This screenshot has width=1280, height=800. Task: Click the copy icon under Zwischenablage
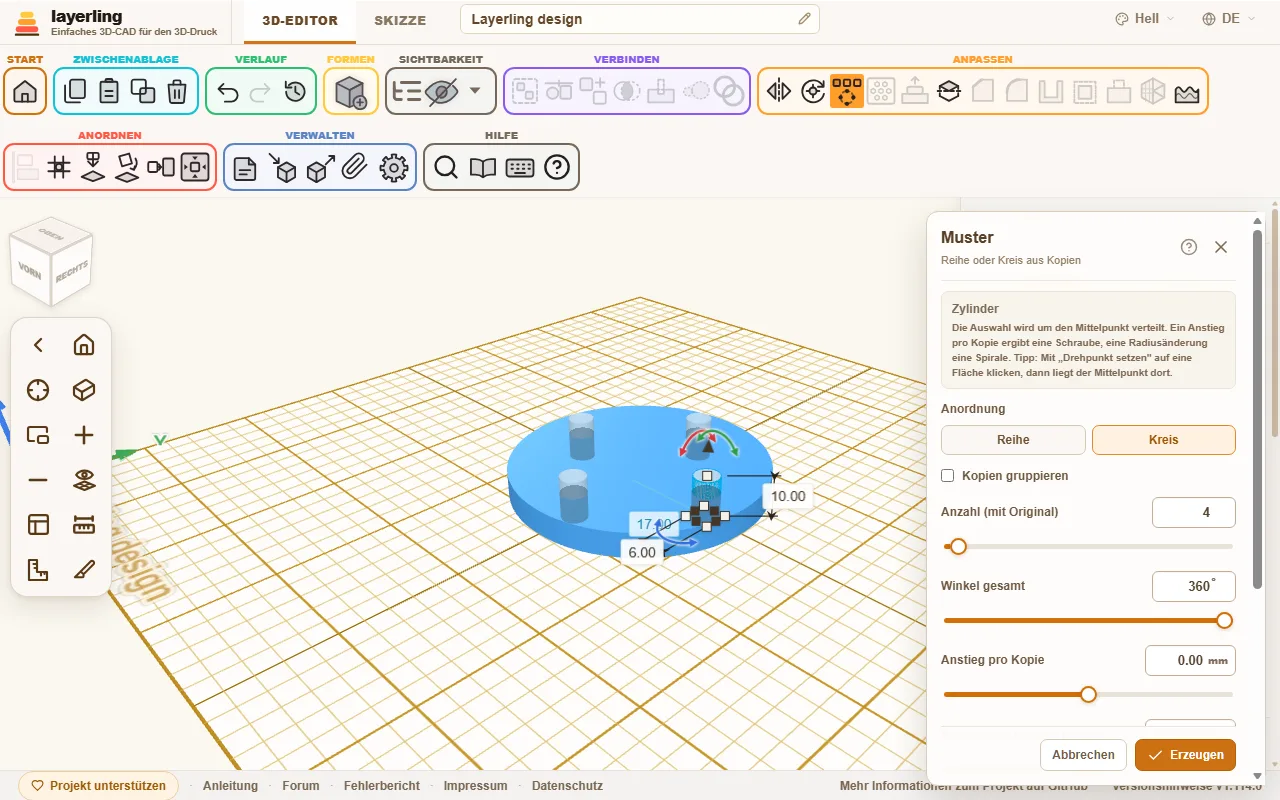click(x=75, y=91)
